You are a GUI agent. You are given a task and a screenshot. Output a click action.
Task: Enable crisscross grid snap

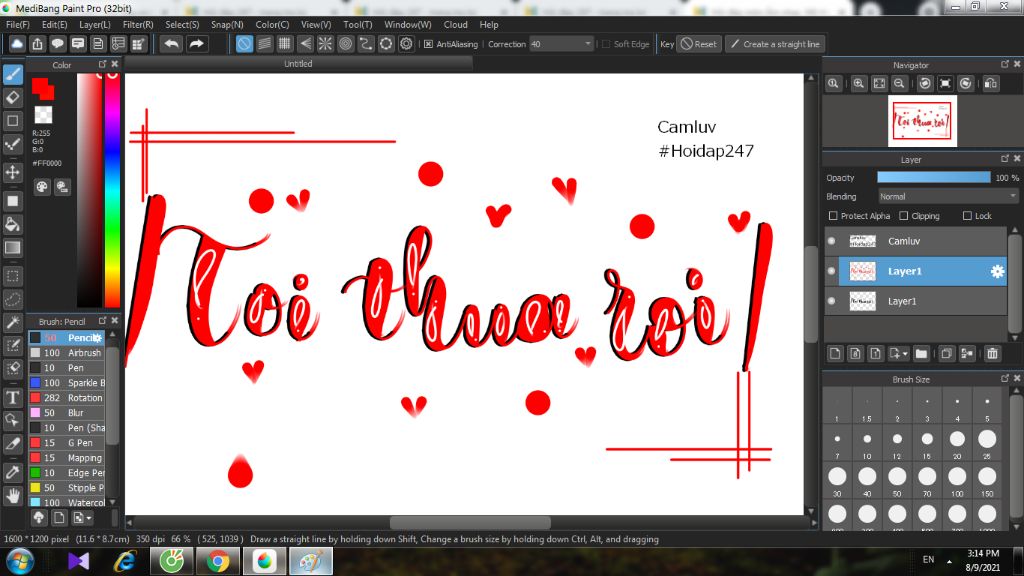285,44
